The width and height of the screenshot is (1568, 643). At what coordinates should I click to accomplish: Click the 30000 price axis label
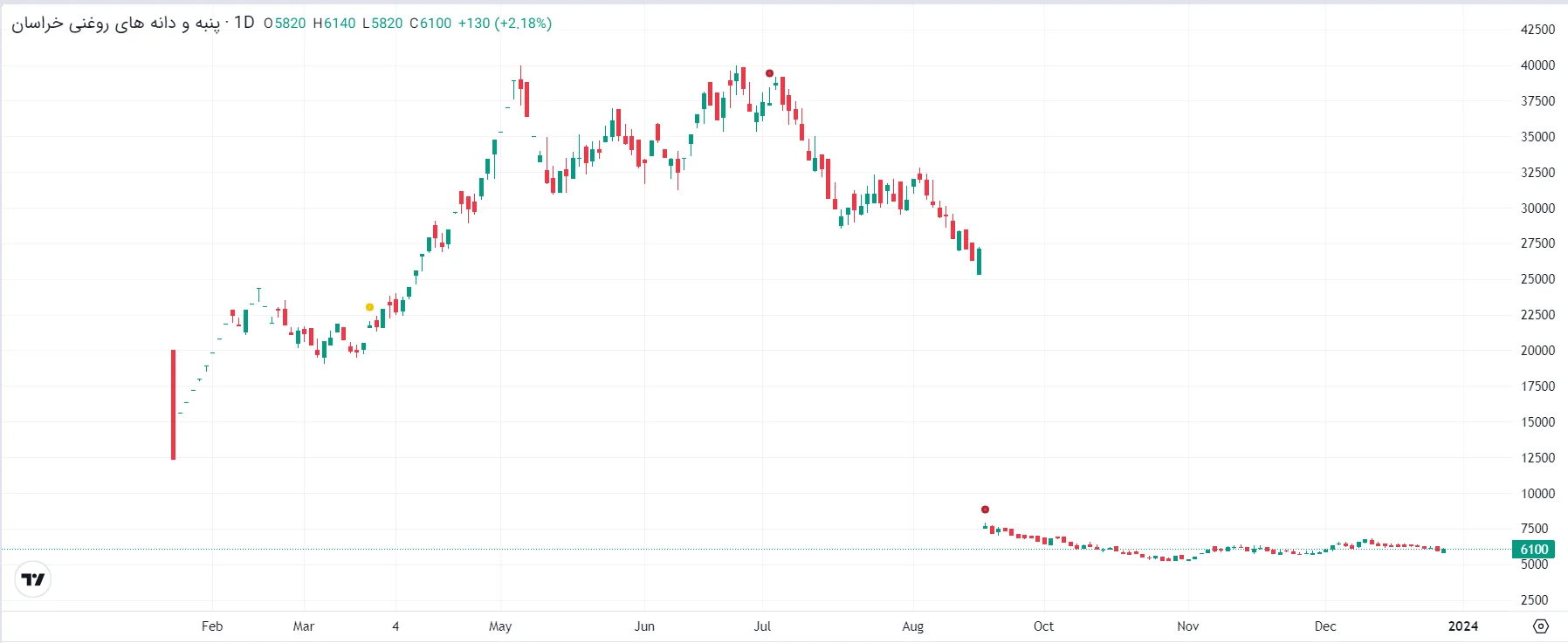click(1537, 209)
